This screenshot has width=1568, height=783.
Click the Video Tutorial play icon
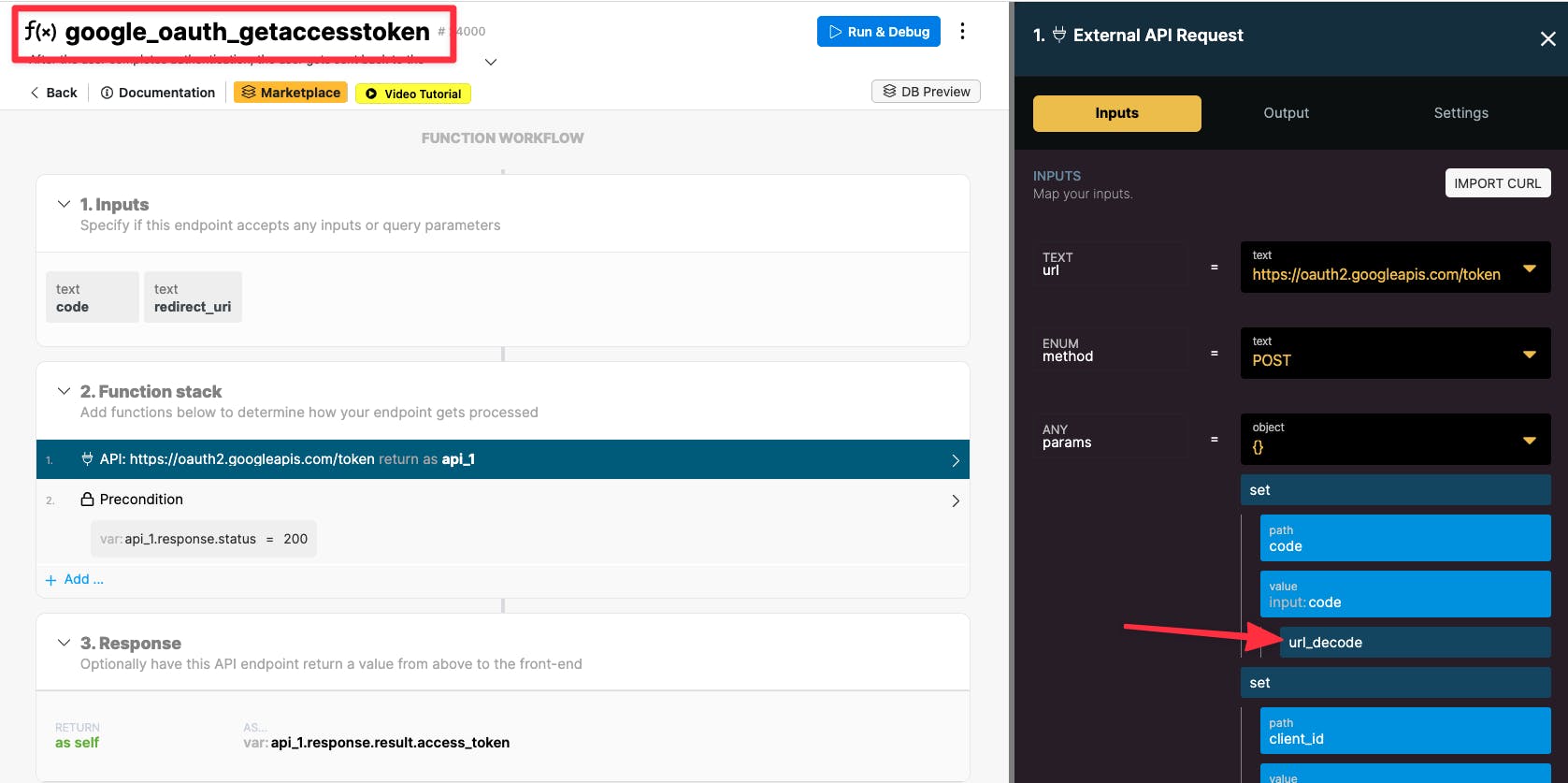(371, 94)
